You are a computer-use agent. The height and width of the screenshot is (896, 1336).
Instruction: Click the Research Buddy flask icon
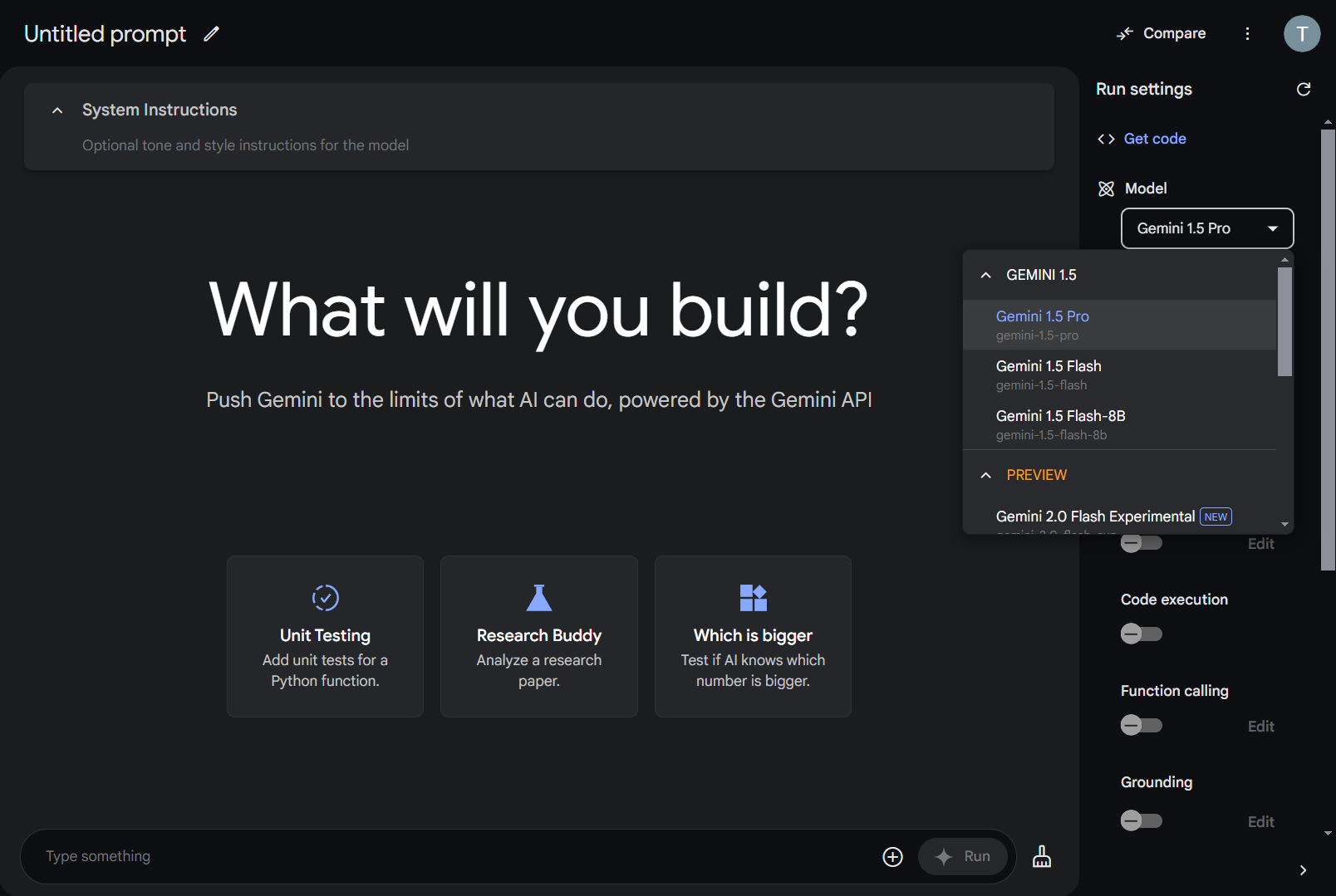click(539, 598)
